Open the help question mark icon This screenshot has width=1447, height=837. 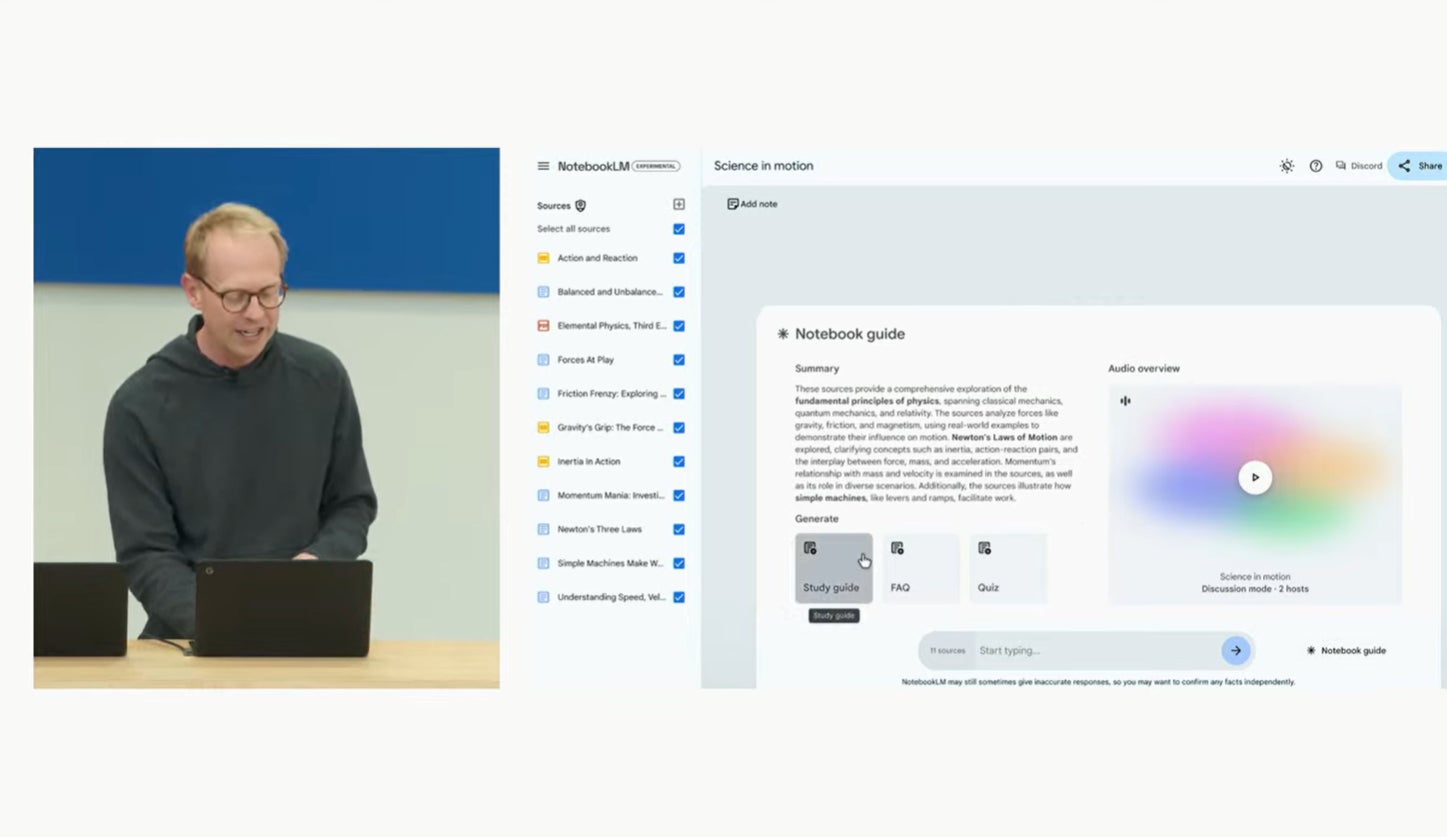(1316, 166)
